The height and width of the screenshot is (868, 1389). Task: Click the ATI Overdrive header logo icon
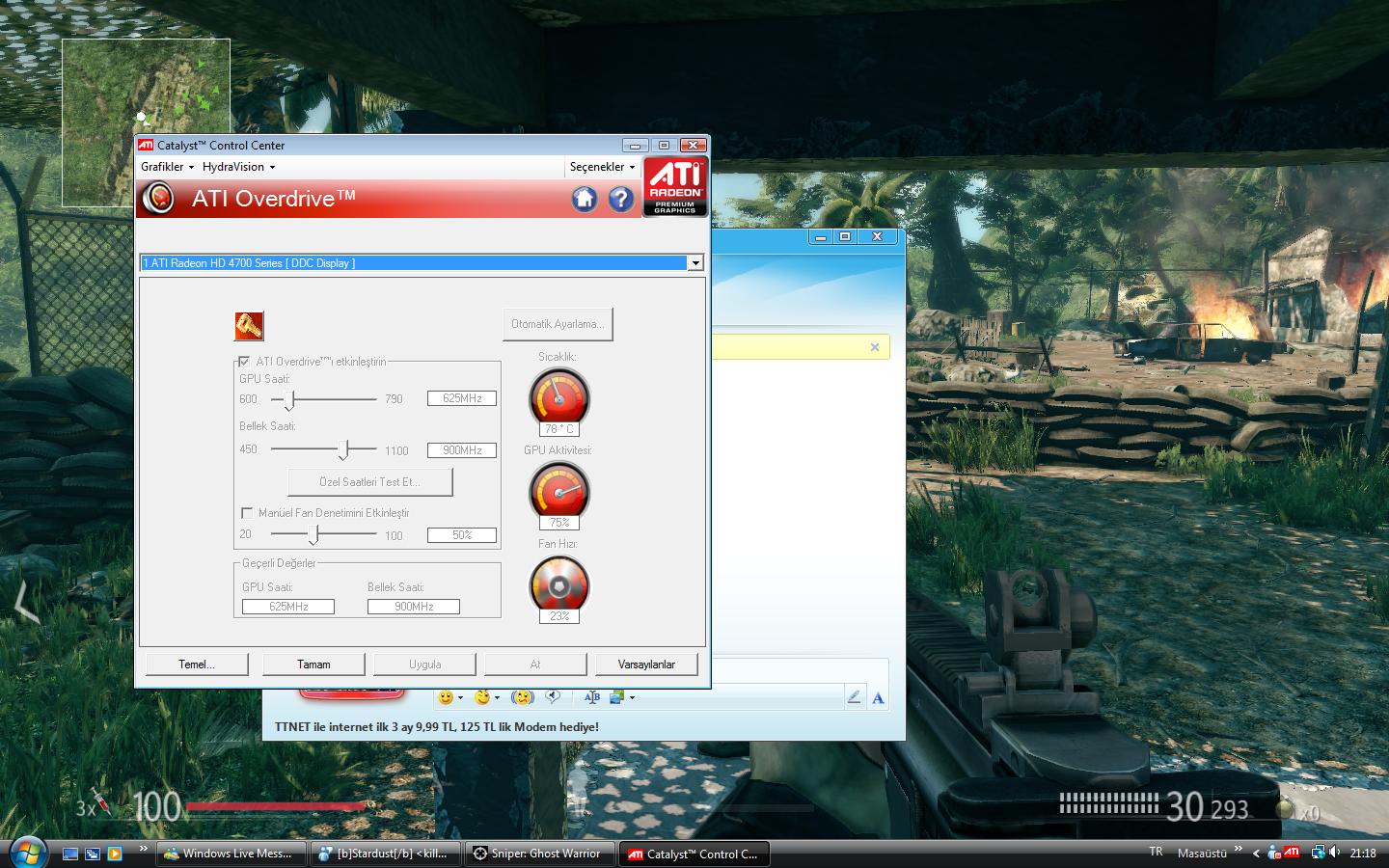point(158,199)
